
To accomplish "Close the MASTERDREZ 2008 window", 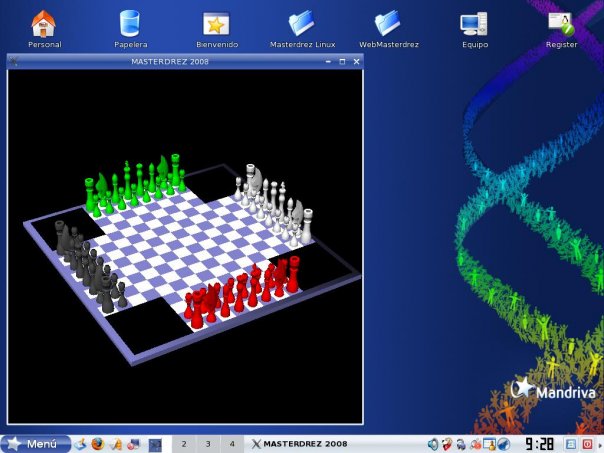I will 356,62.
